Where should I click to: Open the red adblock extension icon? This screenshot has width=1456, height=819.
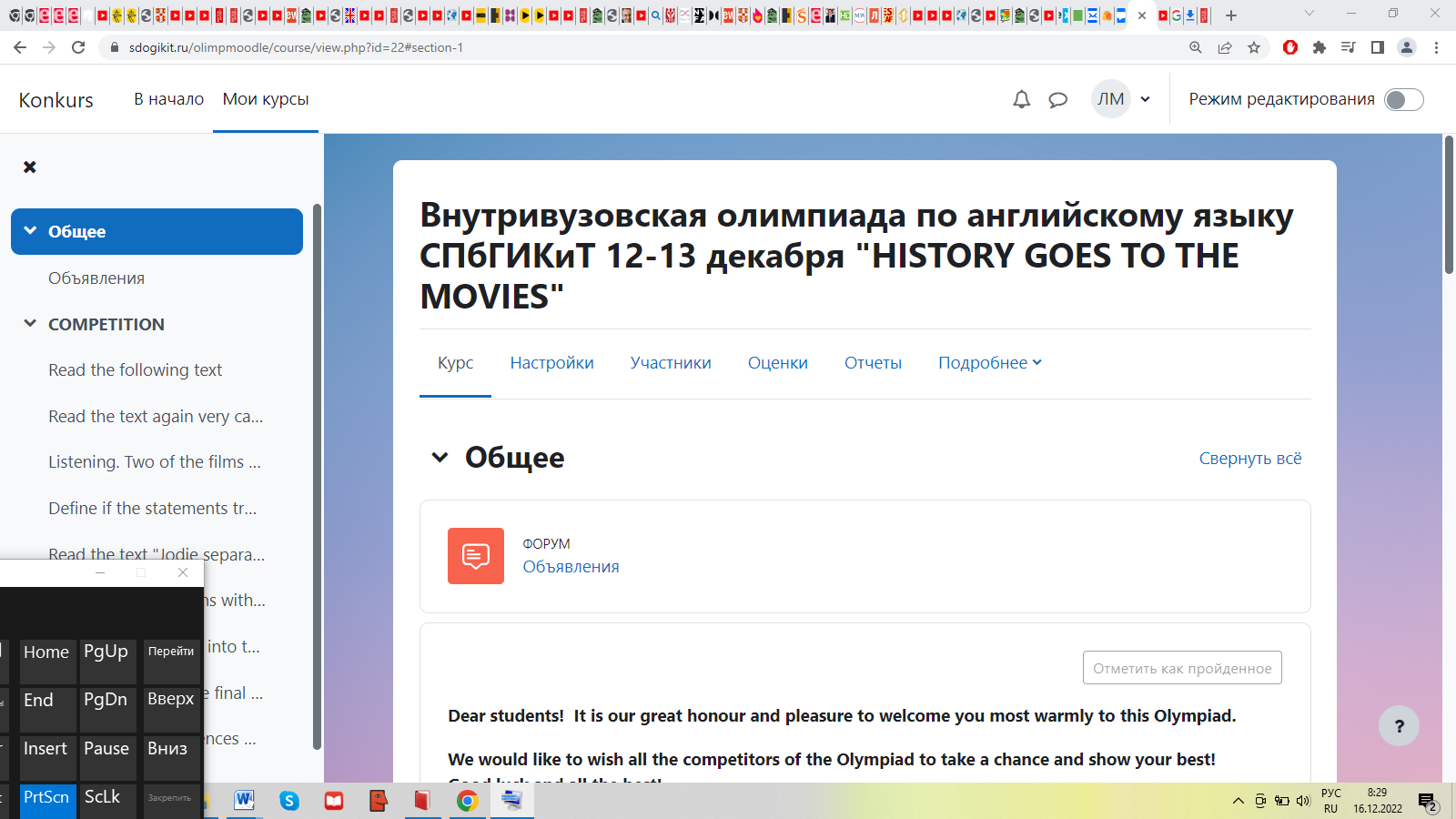point(1290,47)
